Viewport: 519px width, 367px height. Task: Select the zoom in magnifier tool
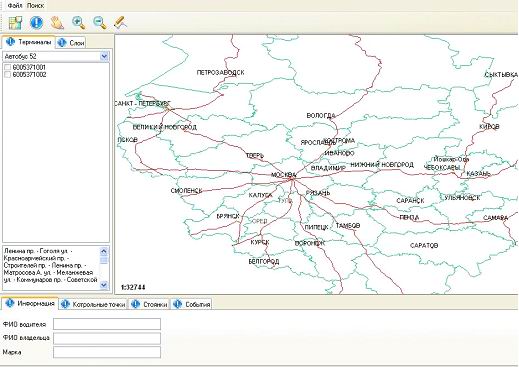pos(79,23)
